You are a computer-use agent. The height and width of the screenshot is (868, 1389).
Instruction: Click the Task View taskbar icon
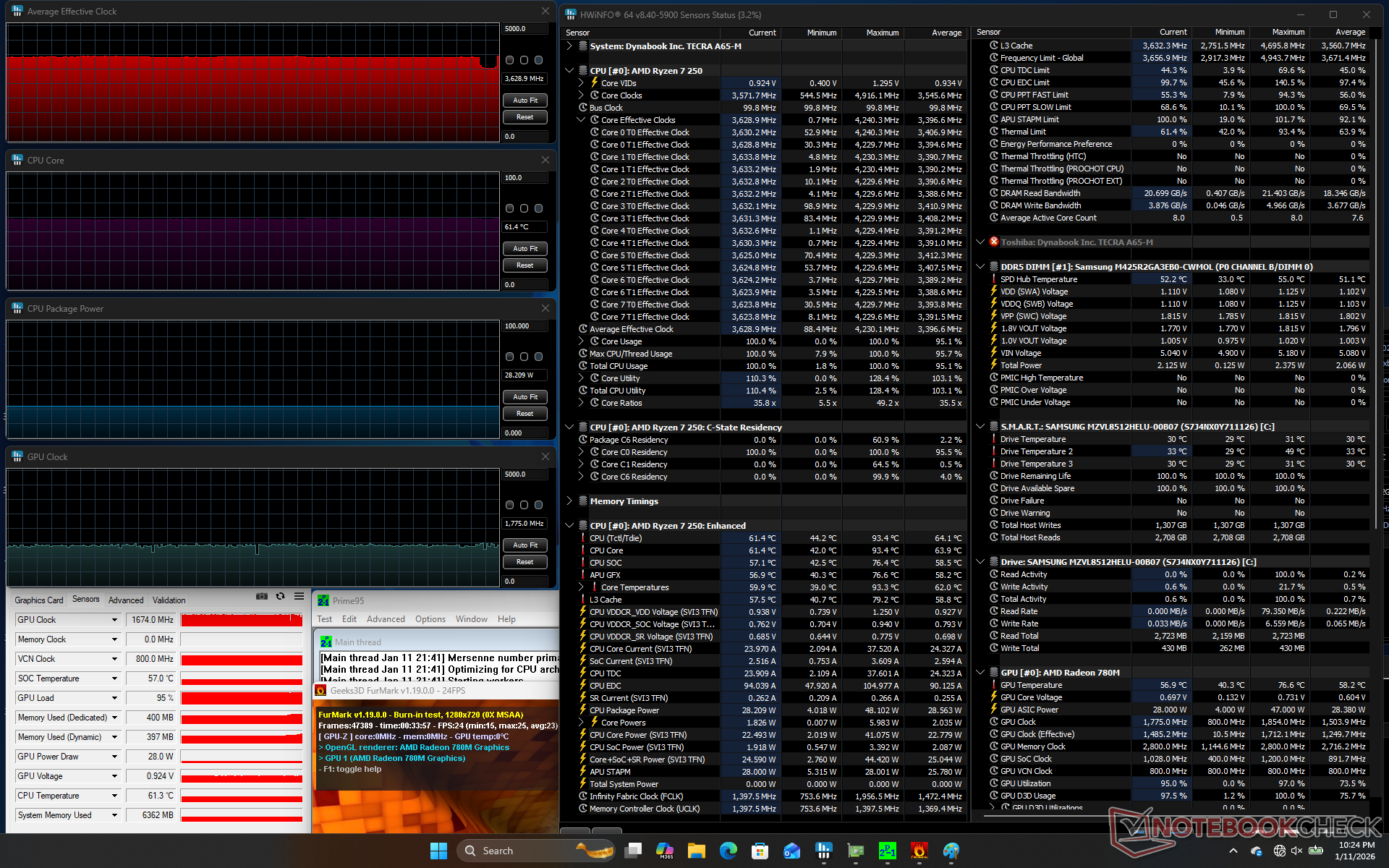point(634,851)
